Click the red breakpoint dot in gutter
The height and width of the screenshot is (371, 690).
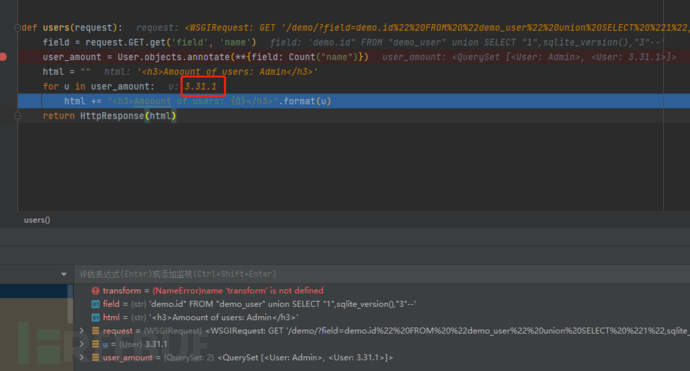point(3,57)
